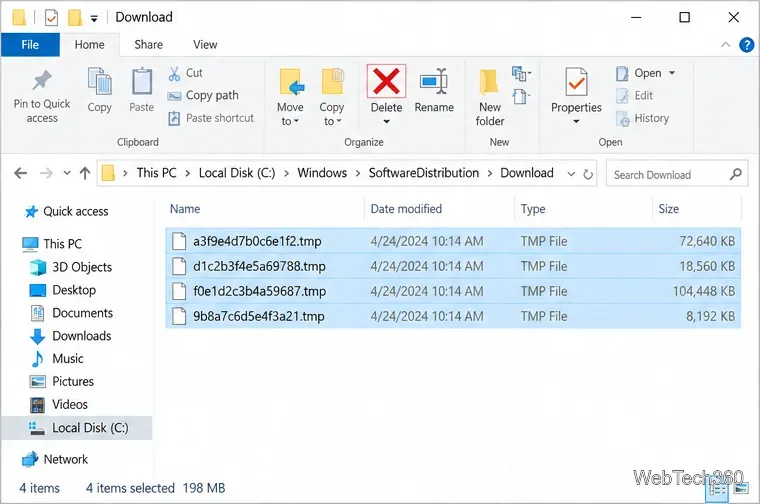The width and height of the screenshot is (760, 504).
Task: Switch to the Home ribbon tab
Action: click(x=89, y=45)
